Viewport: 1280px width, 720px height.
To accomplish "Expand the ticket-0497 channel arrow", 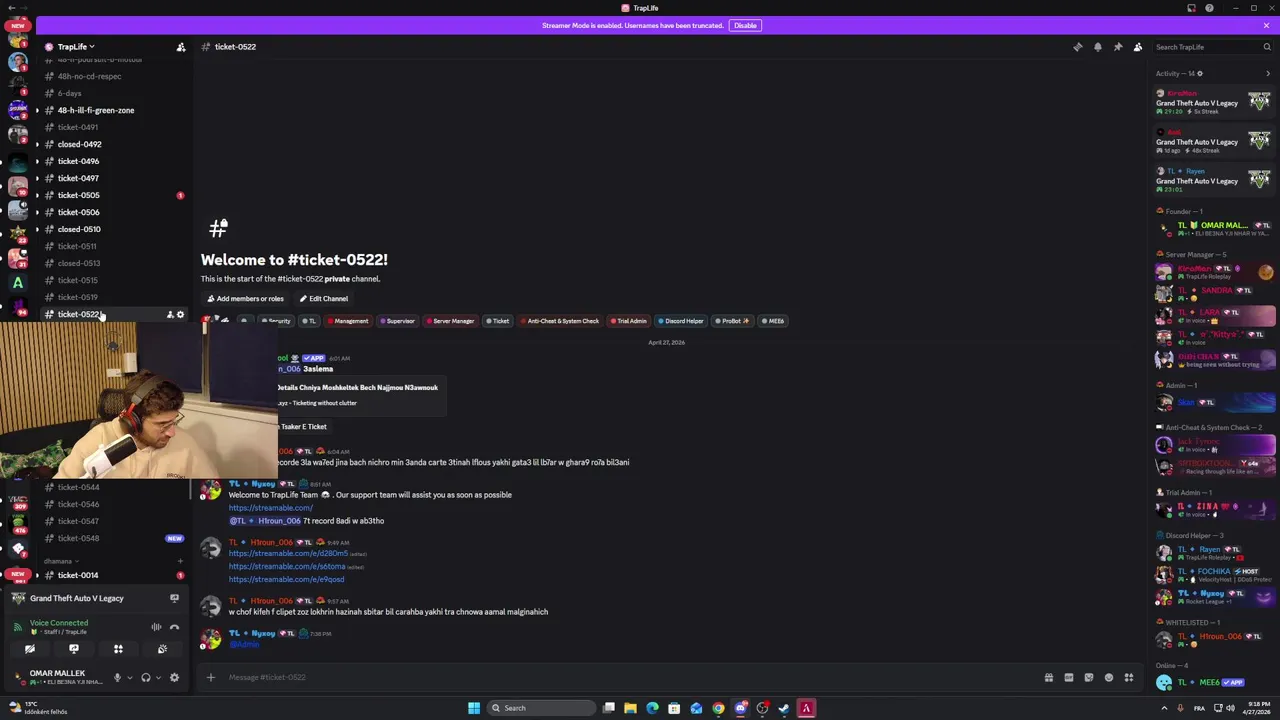I will pos(37,178).
